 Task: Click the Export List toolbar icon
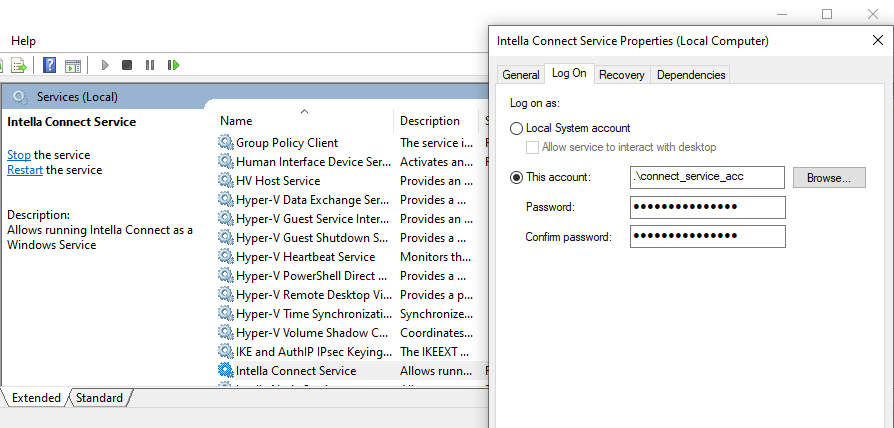click(x=17, y=65)
